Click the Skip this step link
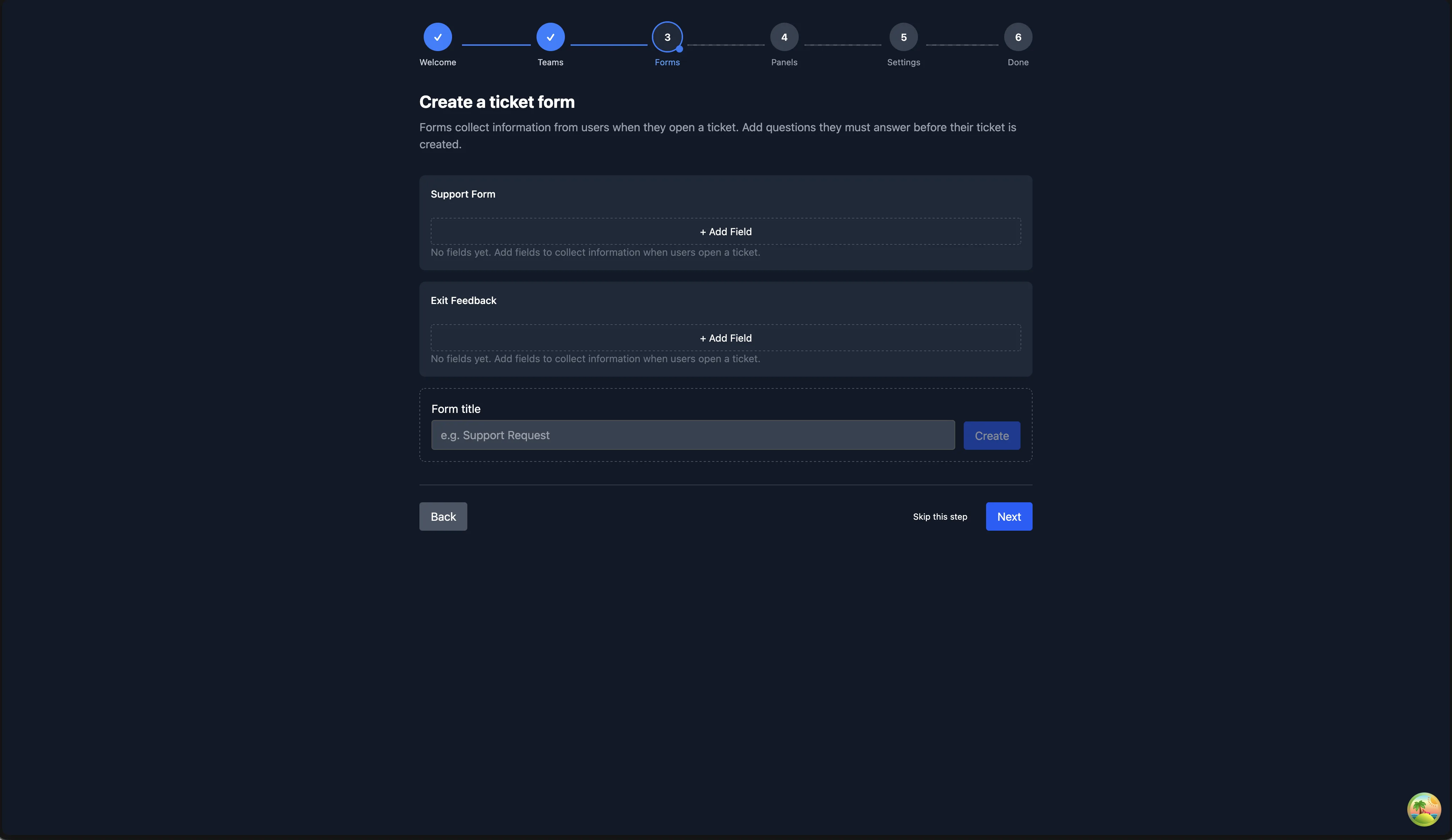Screen dimensions: 1452x840 [x=940, y=517]
